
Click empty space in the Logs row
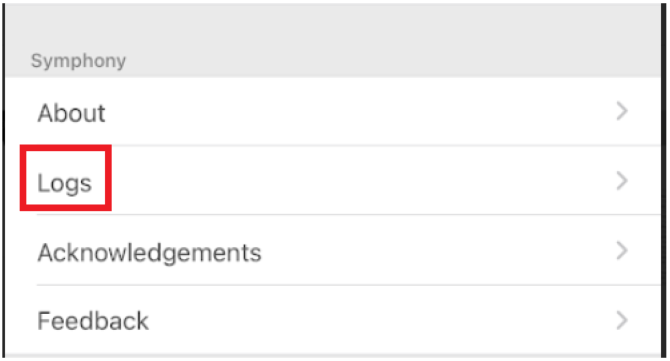pos(363,180)
